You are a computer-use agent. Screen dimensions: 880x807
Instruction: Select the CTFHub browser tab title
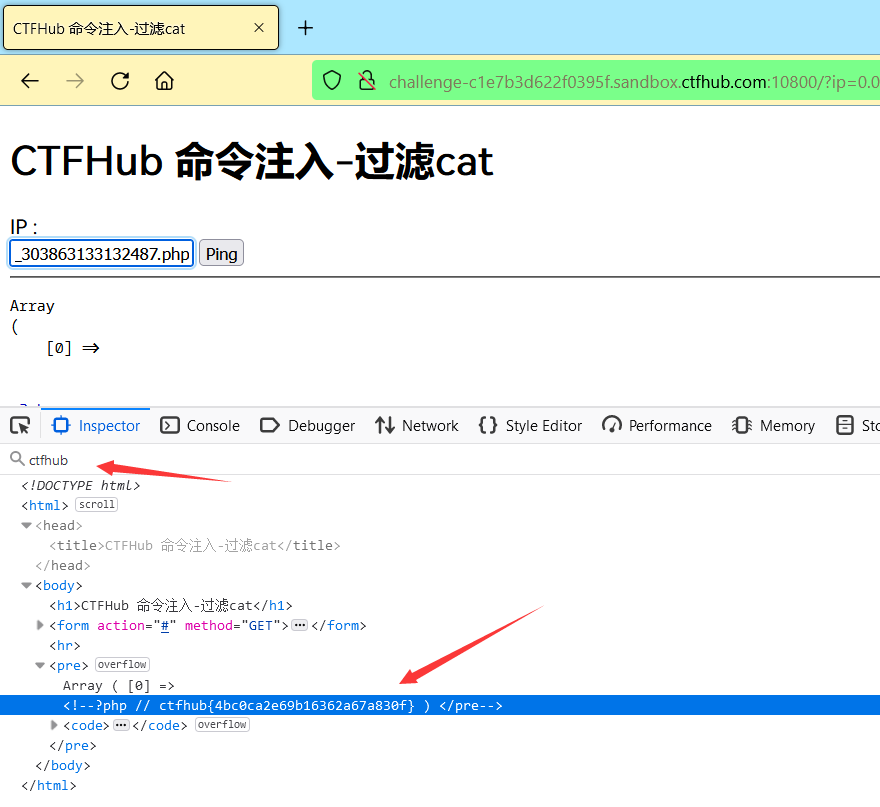coord(99,29)
